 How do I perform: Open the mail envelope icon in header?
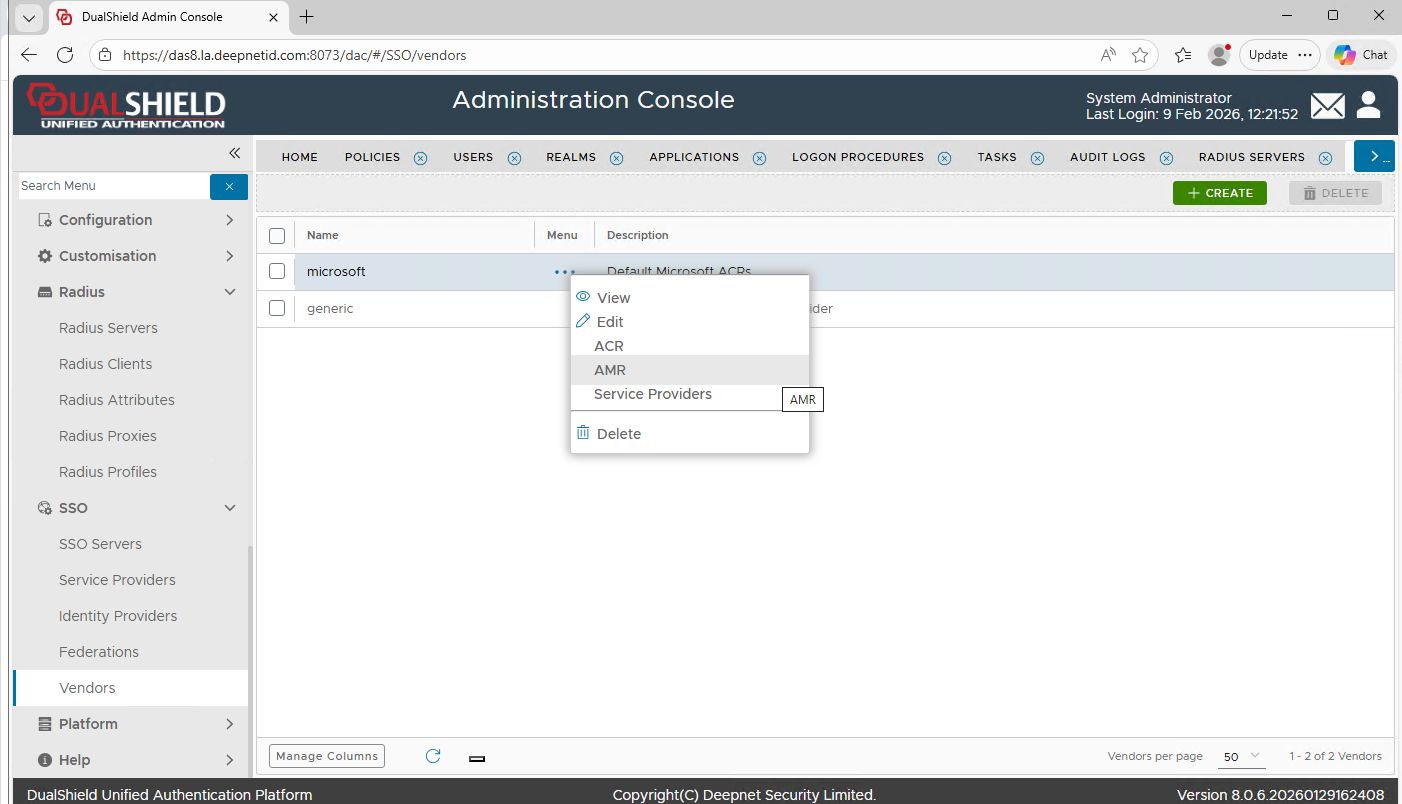(x=1327, y=105)
